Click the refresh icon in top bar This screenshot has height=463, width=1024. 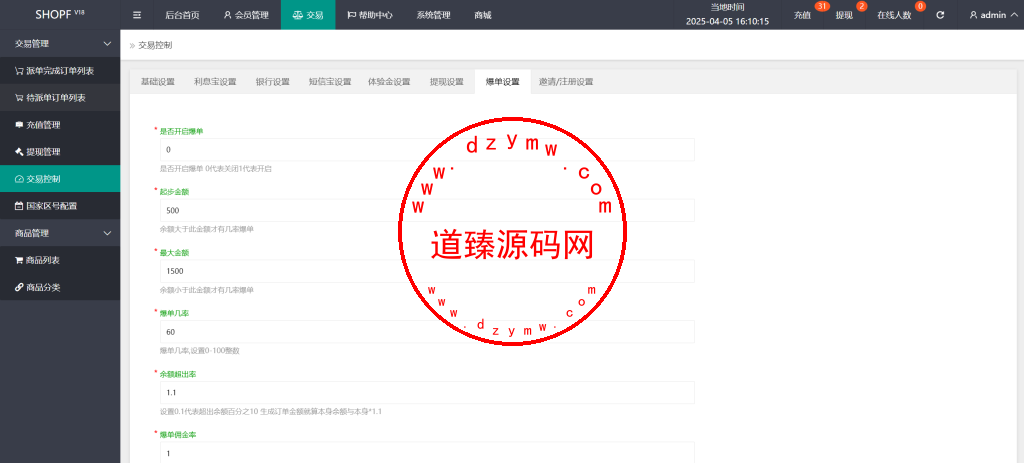click(940, 15)
